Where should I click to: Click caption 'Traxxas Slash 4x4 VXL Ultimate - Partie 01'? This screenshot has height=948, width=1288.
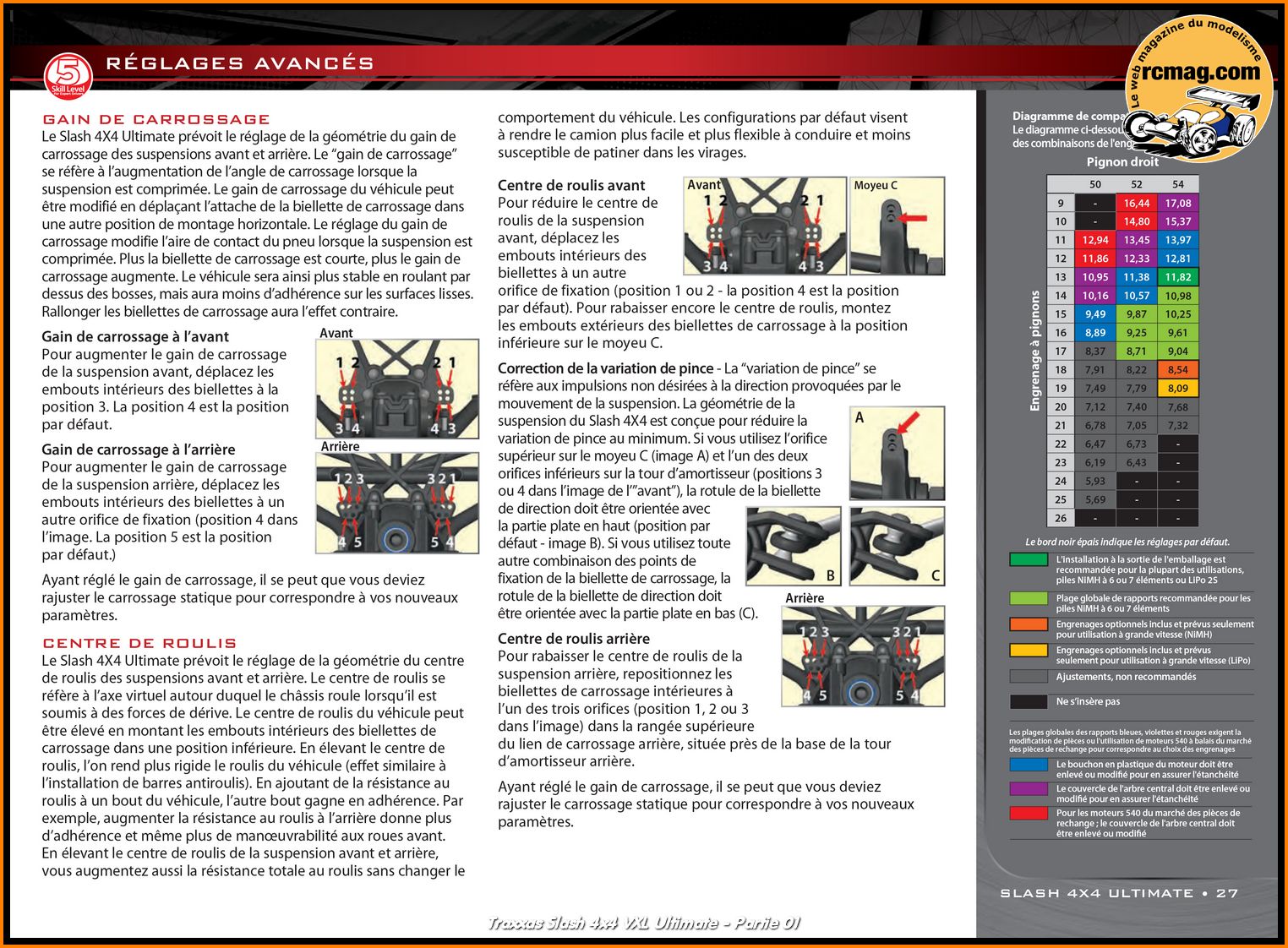644,923
